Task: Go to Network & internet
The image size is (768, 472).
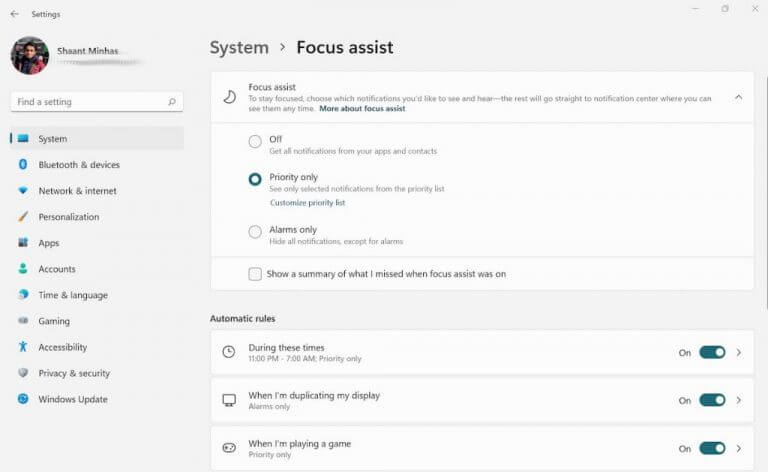Action: pos(97,190)
